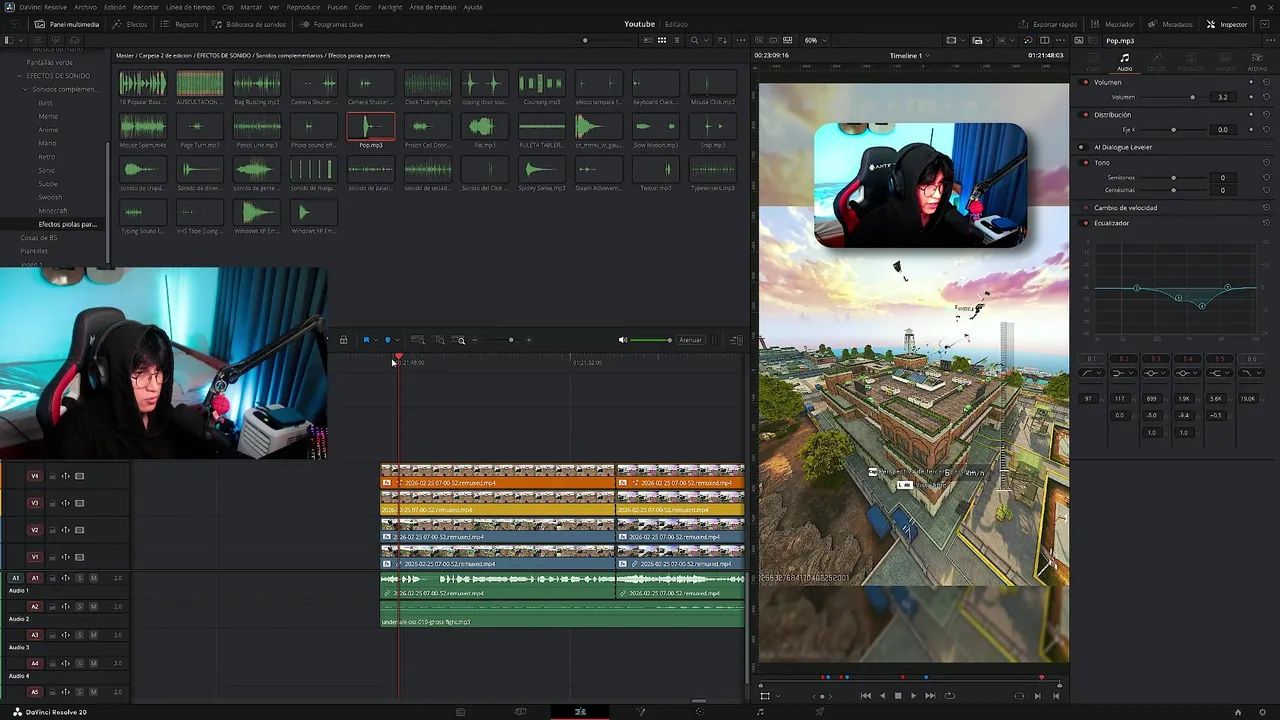The width and height of the screenshot is (1280, 720).
Task: Enable AI Dialogue Leveler switch
Action: [x=1082, y=147]
